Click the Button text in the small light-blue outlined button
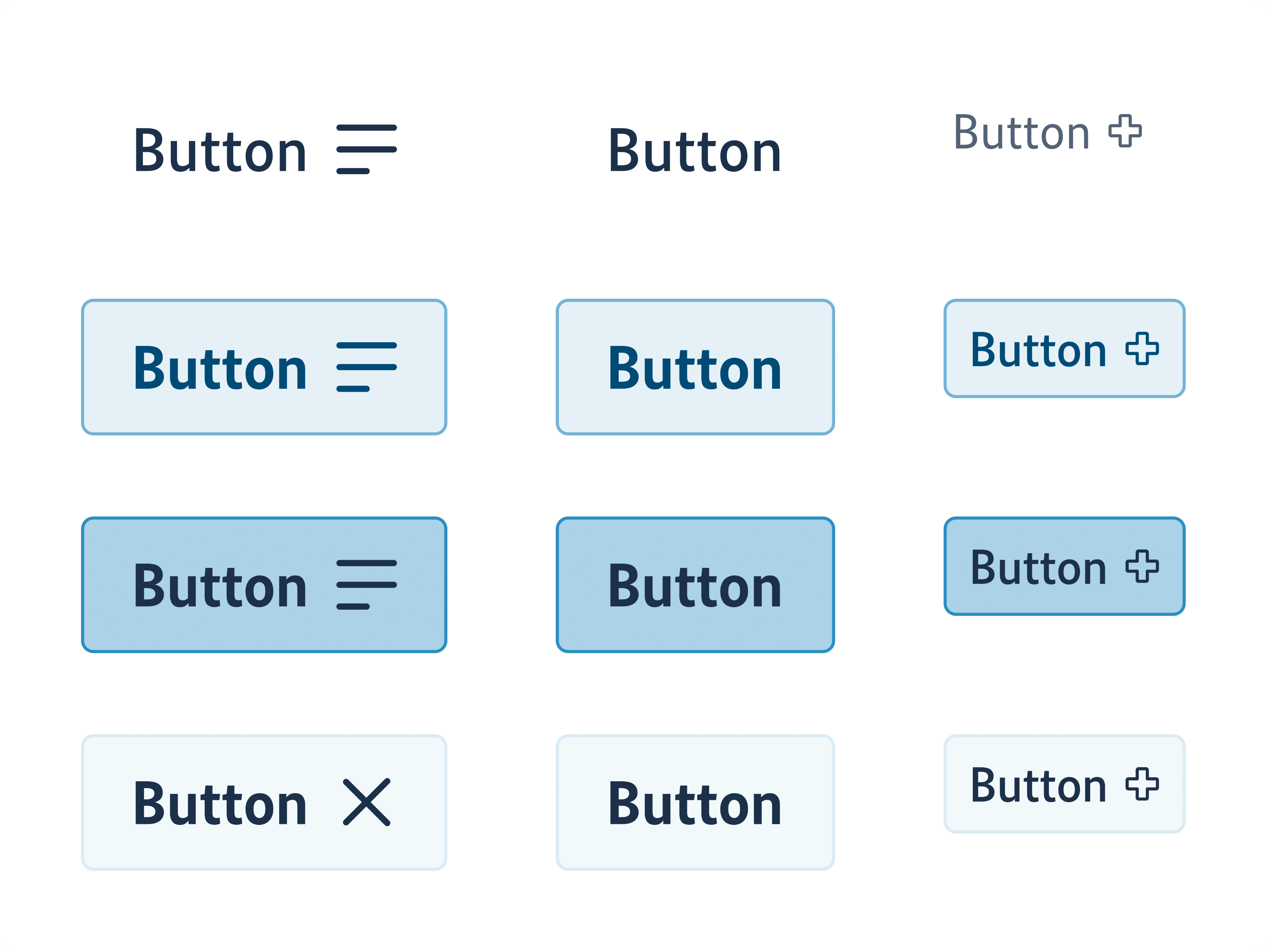This screenshot has height=952, width=1267. coord(1038,350)
